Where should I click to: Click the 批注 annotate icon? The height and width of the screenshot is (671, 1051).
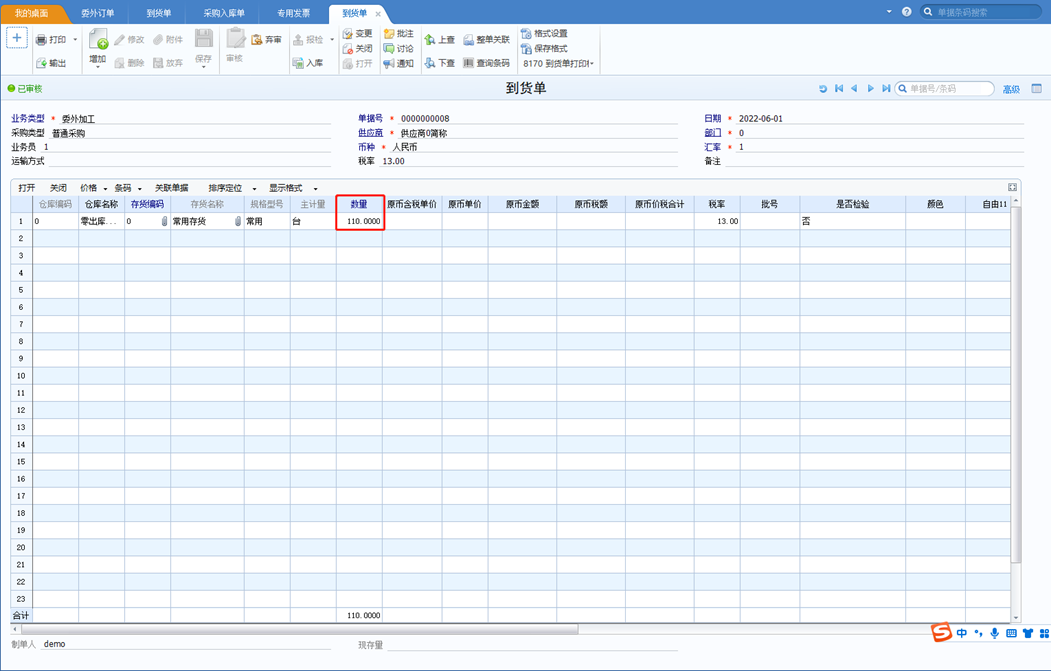pos(389,34)
